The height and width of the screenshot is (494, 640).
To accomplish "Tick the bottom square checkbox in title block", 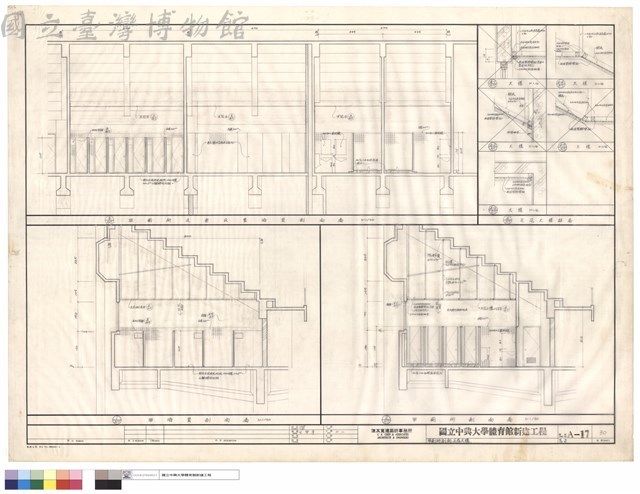I will point(295,440).
